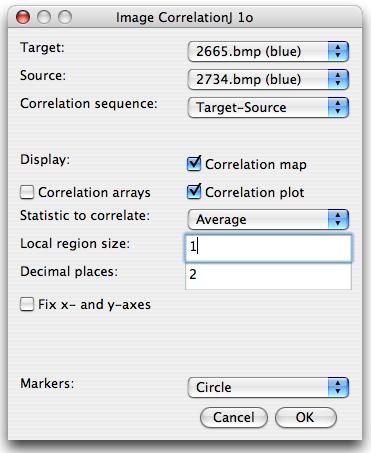
Task: Expand the Correlation sequence dropdown
Action: coord(268,107)
